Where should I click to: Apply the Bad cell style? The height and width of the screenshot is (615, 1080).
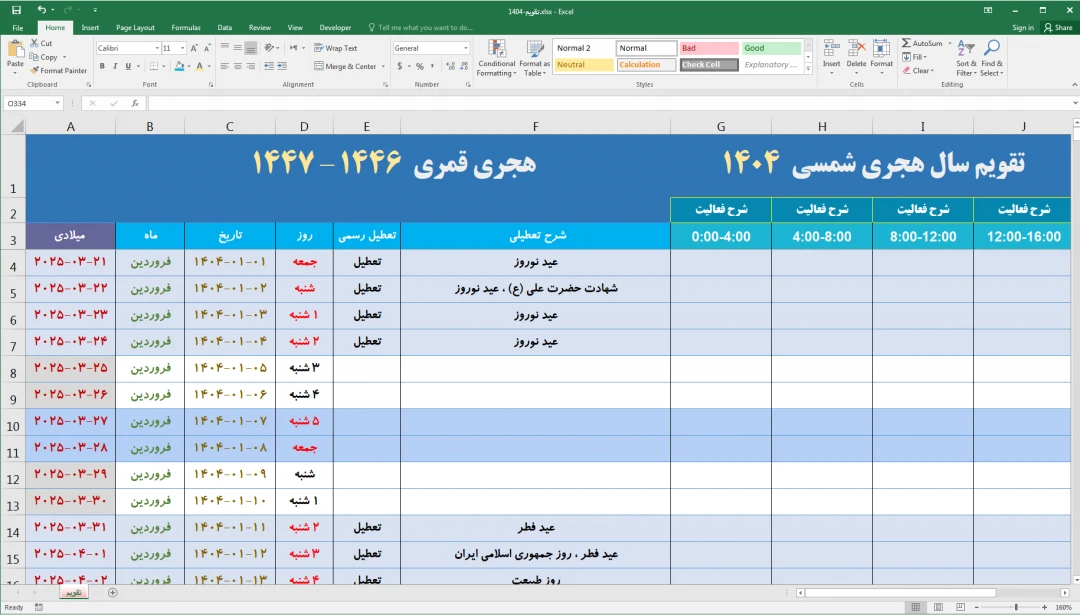pyautogui.click(x=708, y=48)
